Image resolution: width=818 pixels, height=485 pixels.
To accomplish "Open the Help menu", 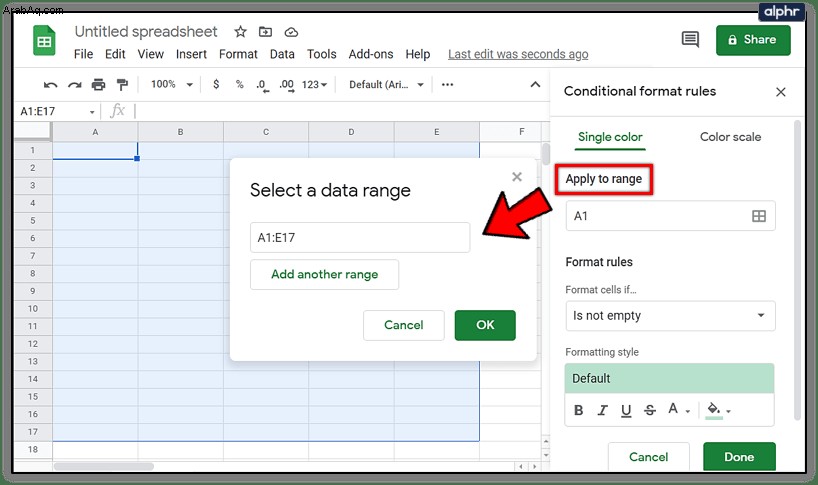I will pyautogui.click(x=418, y=54).
